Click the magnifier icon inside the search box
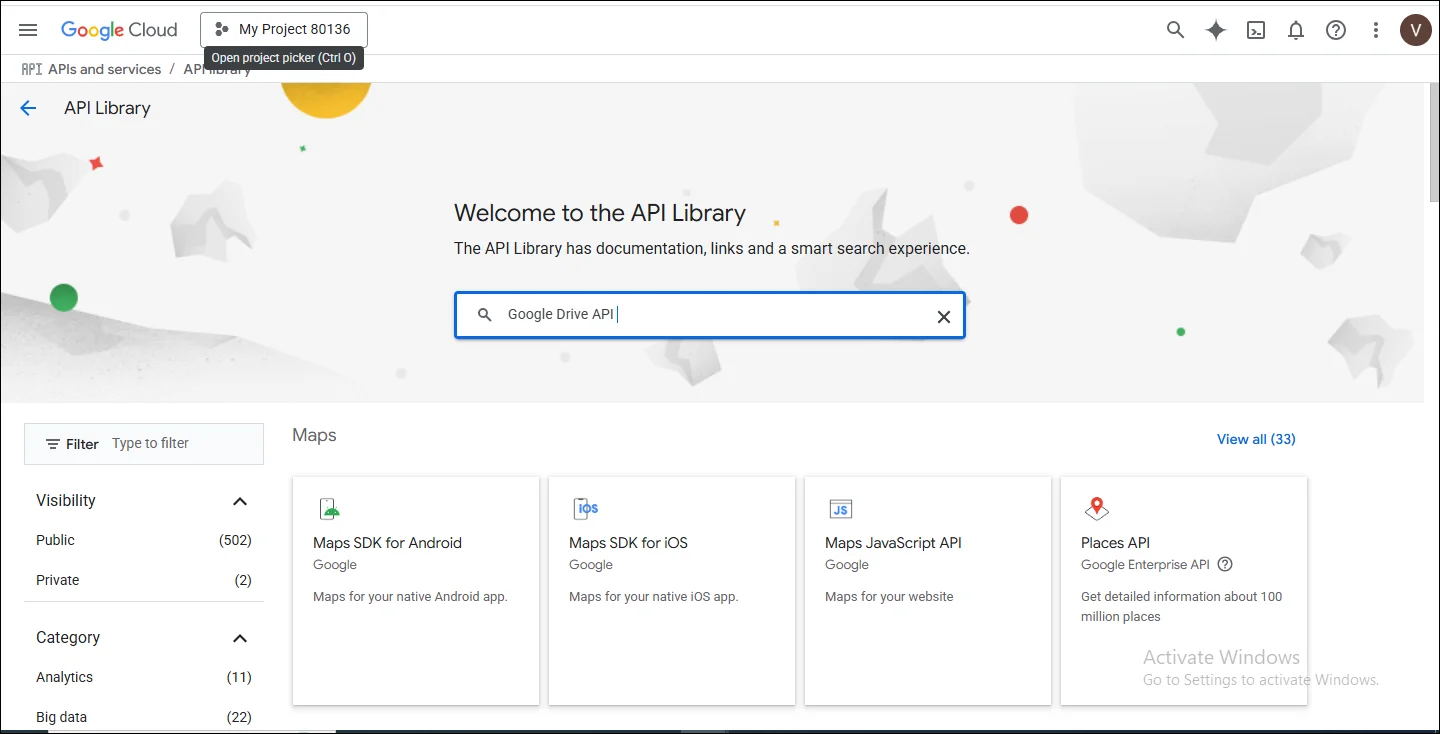 coord(485,315)
